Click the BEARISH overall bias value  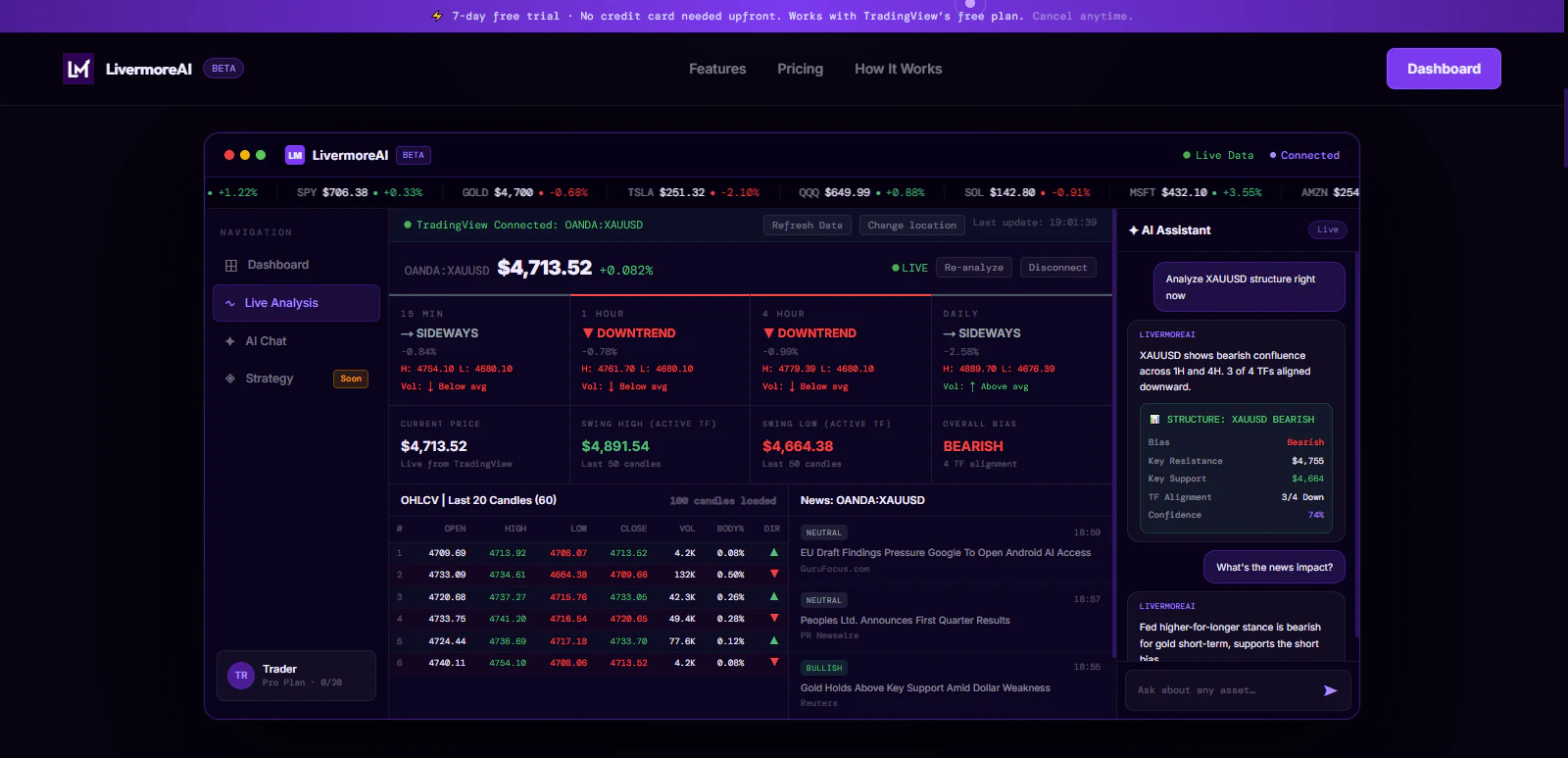[x=973, y=446]
